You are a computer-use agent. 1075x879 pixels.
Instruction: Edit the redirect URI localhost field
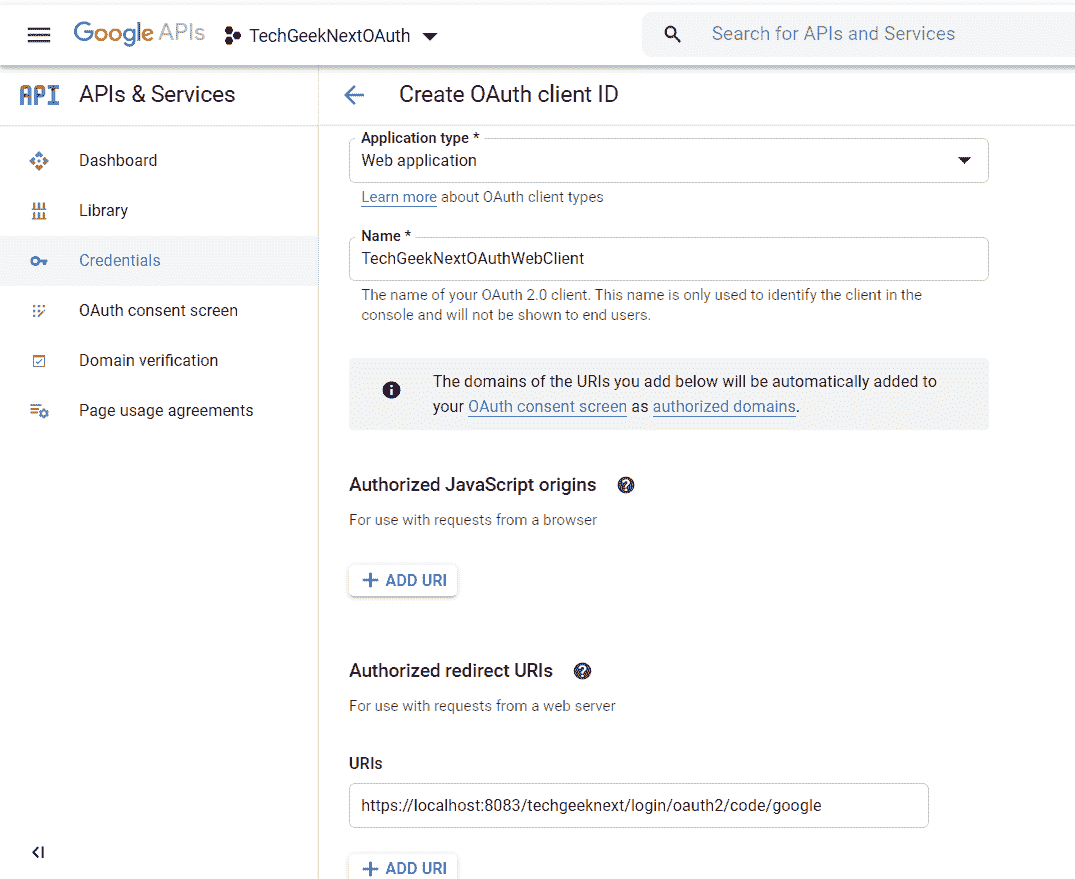pos(639,806)
